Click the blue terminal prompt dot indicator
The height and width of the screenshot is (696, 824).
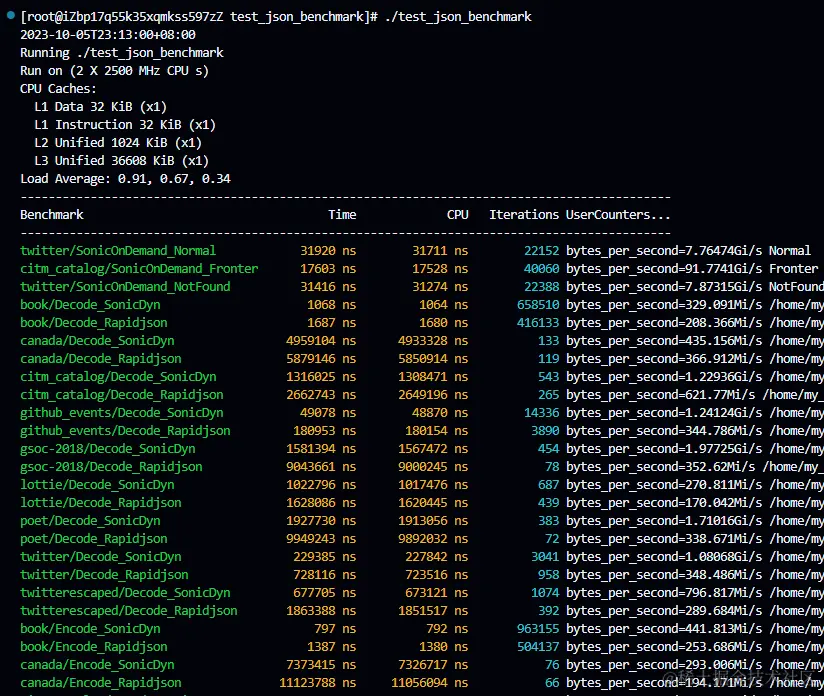click(11, 15)
